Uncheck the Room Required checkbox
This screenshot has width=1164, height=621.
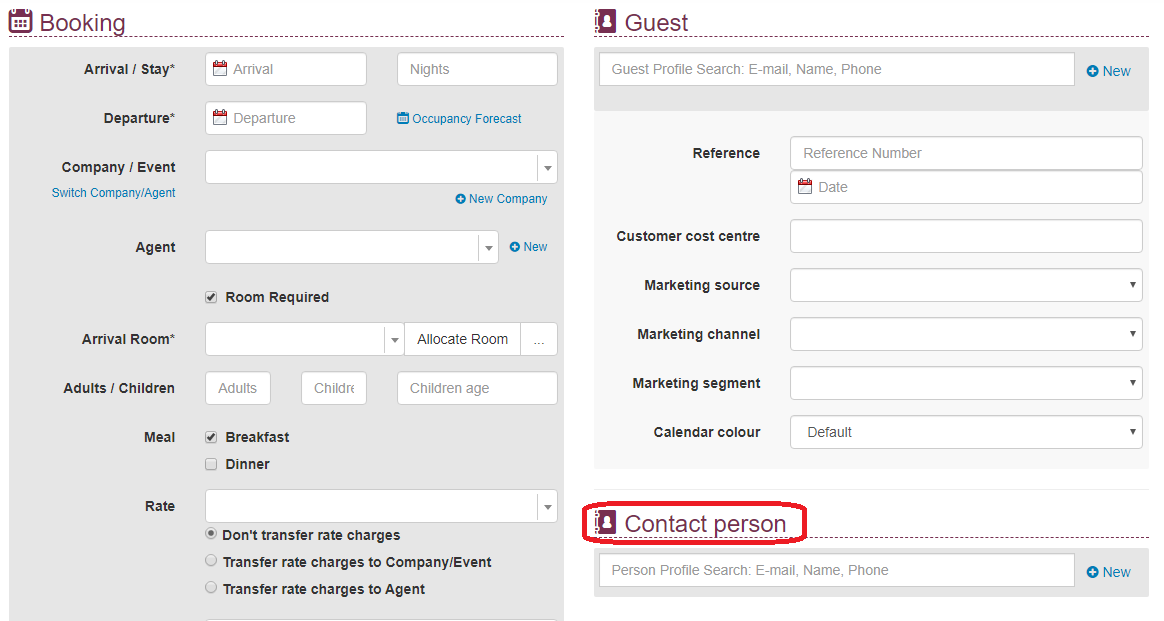tap(211, 297)
